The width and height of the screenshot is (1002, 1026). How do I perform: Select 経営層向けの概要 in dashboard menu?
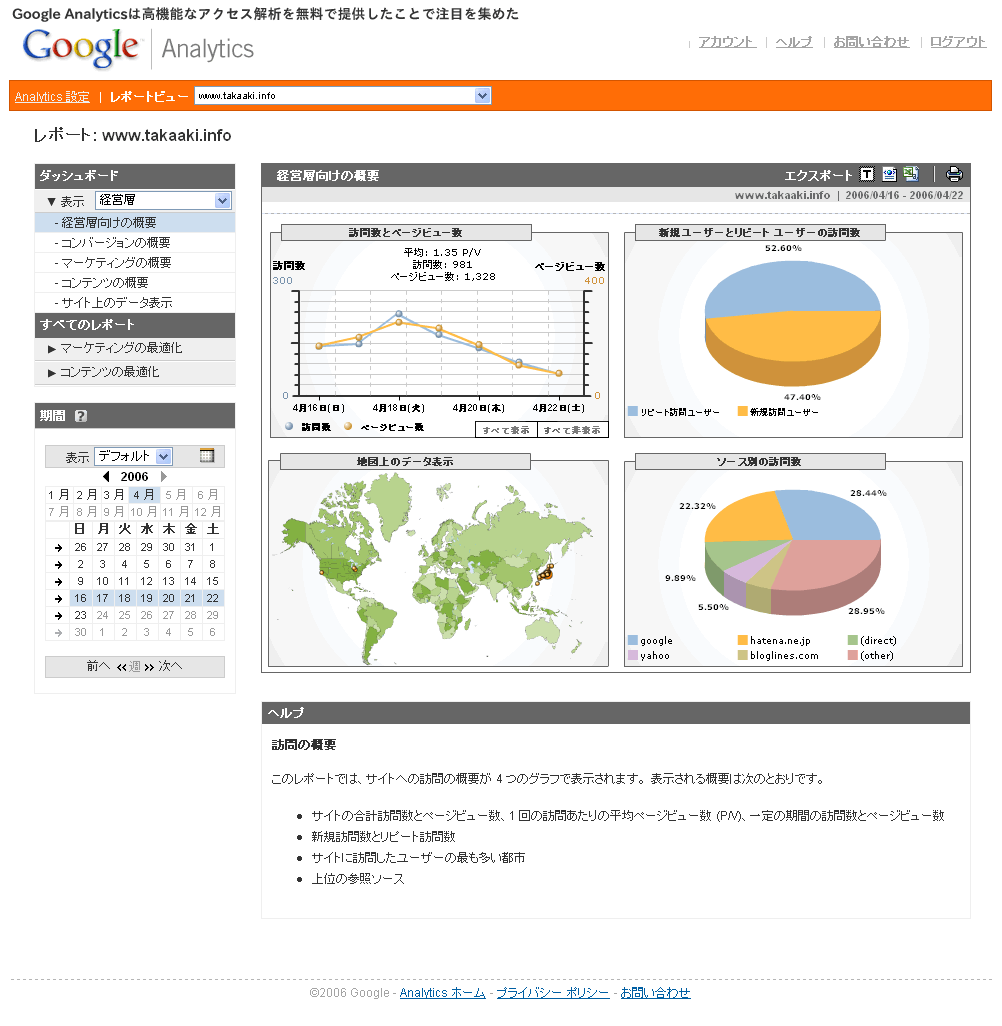(135, 222)
